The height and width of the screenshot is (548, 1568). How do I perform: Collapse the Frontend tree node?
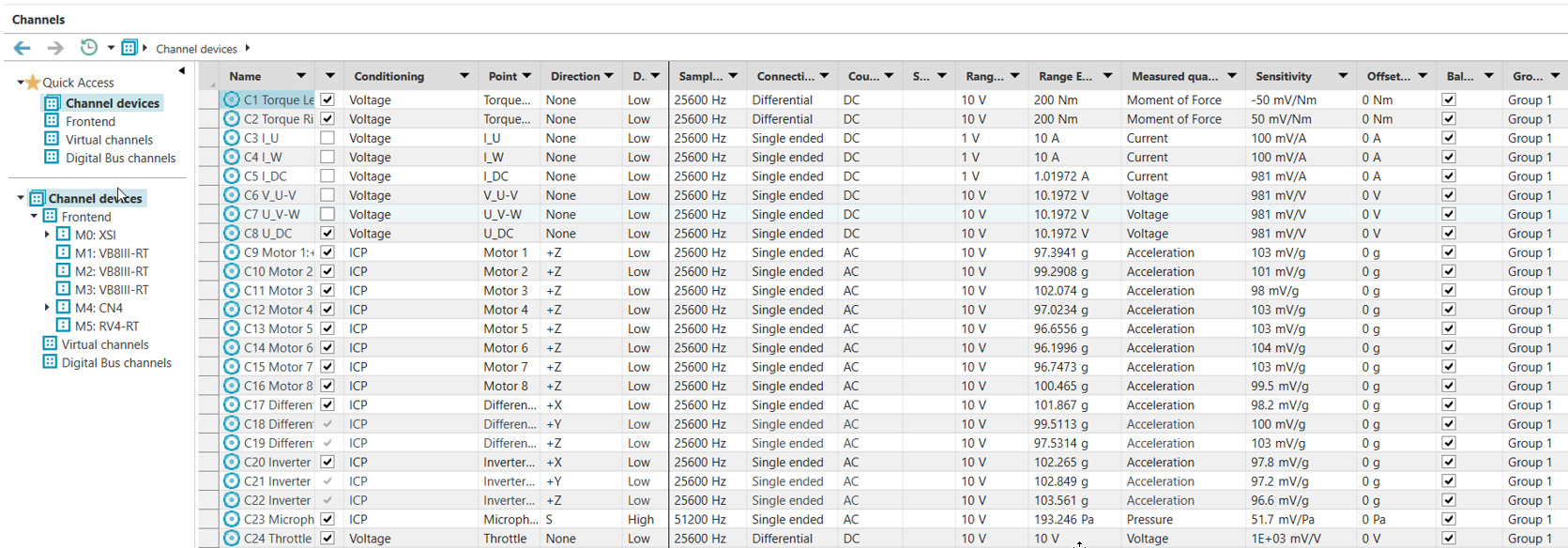click(35, 217)
